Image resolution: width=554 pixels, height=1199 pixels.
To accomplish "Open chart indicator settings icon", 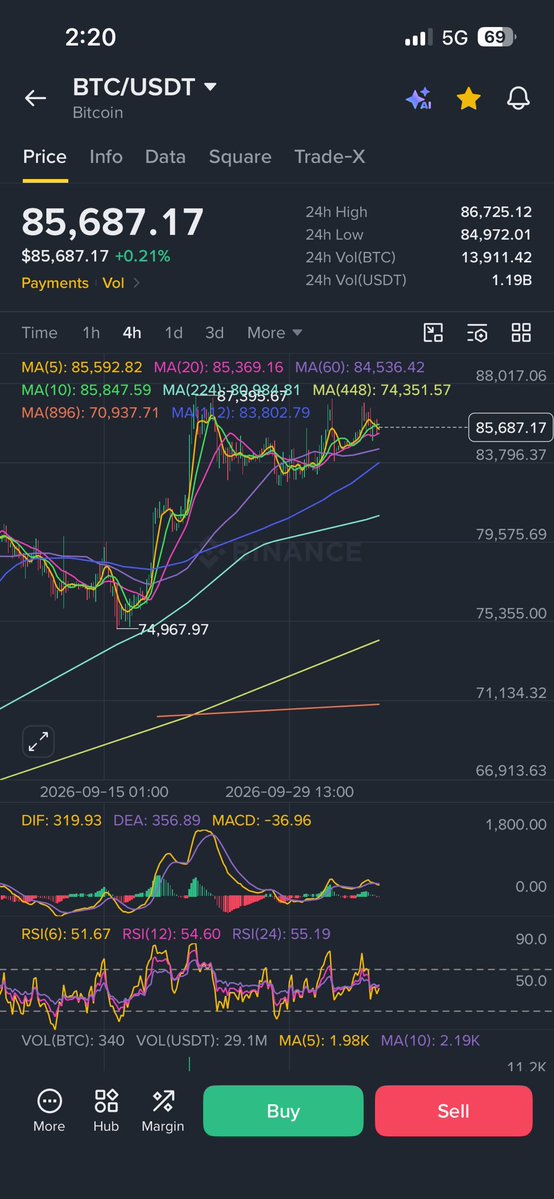I will (x=477, y=333).
